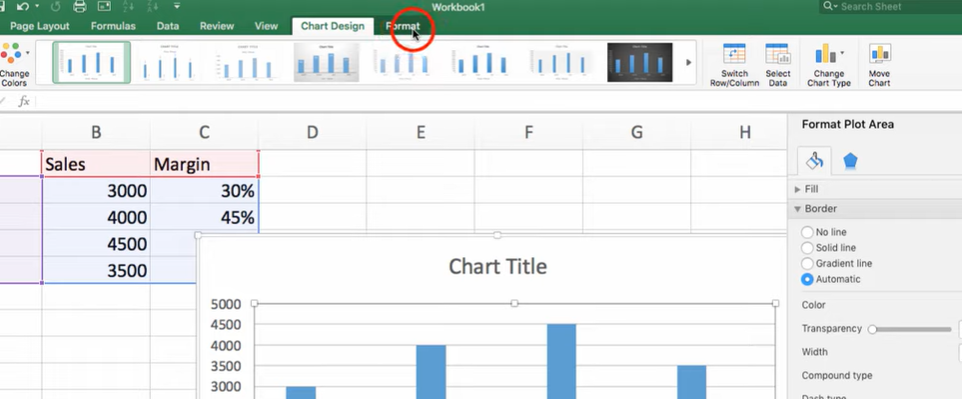This screenshot has width=962, height=399.
Task: Click the Redo icon in title bar
Action: click(x=54, y=7)
